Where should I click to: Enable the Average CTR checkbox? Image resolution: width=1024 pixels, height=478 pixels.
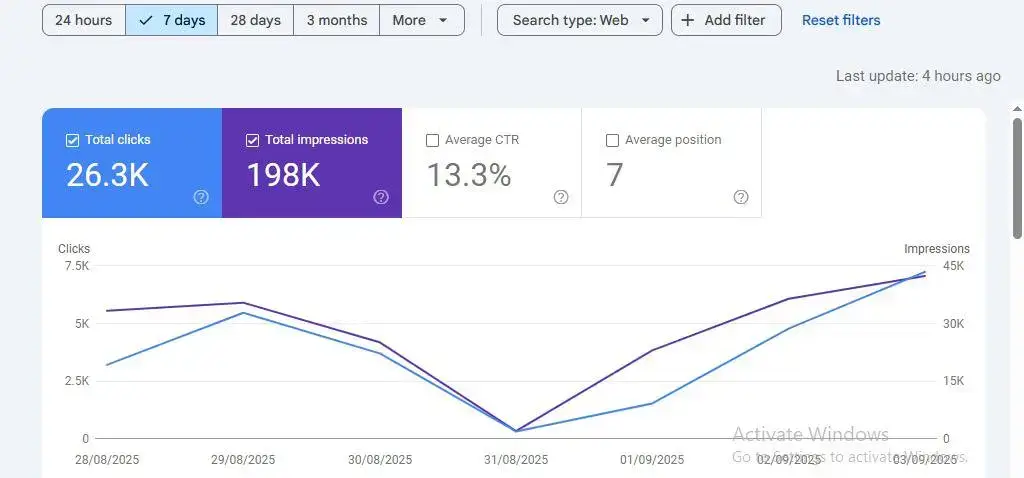coord(432,140)
